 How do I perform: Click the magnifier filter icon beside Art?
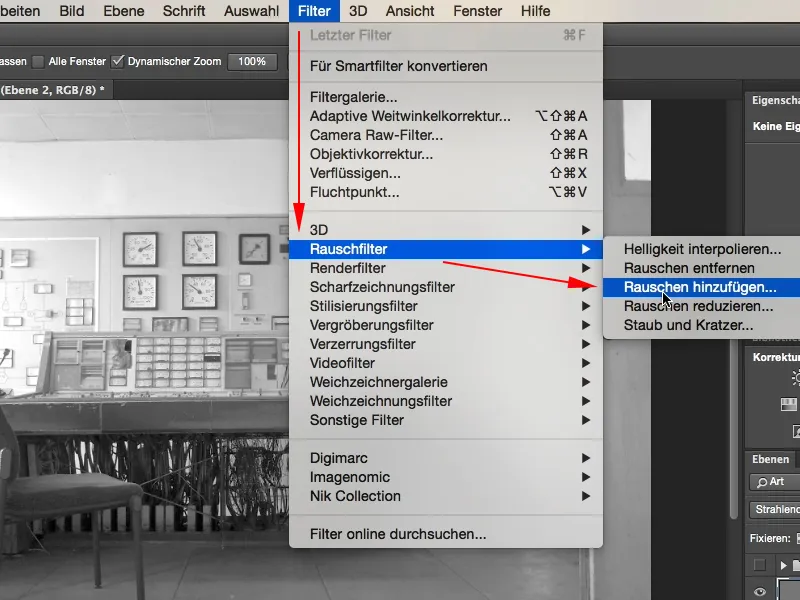point(764,481)
